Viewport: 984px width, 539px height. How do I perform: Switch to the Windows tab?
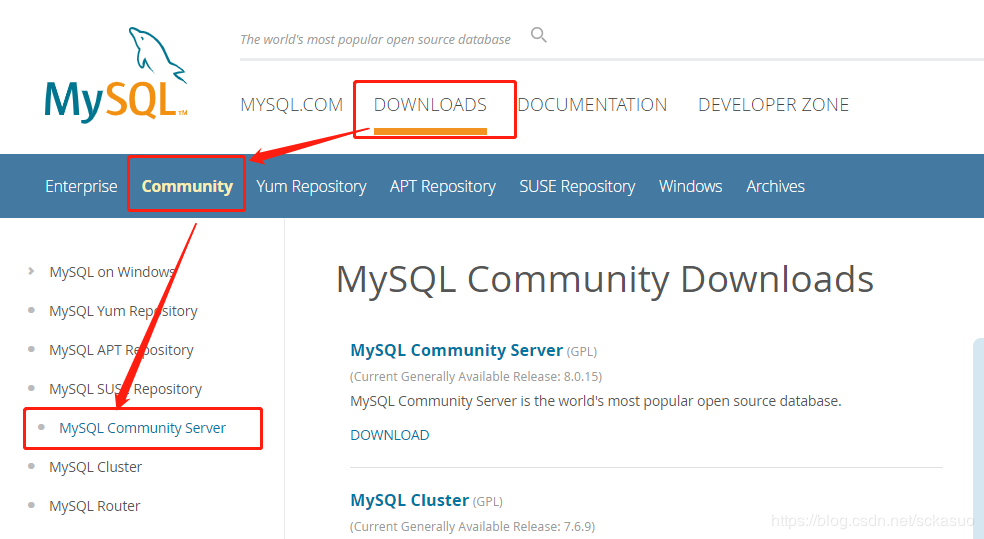point(690,186)
